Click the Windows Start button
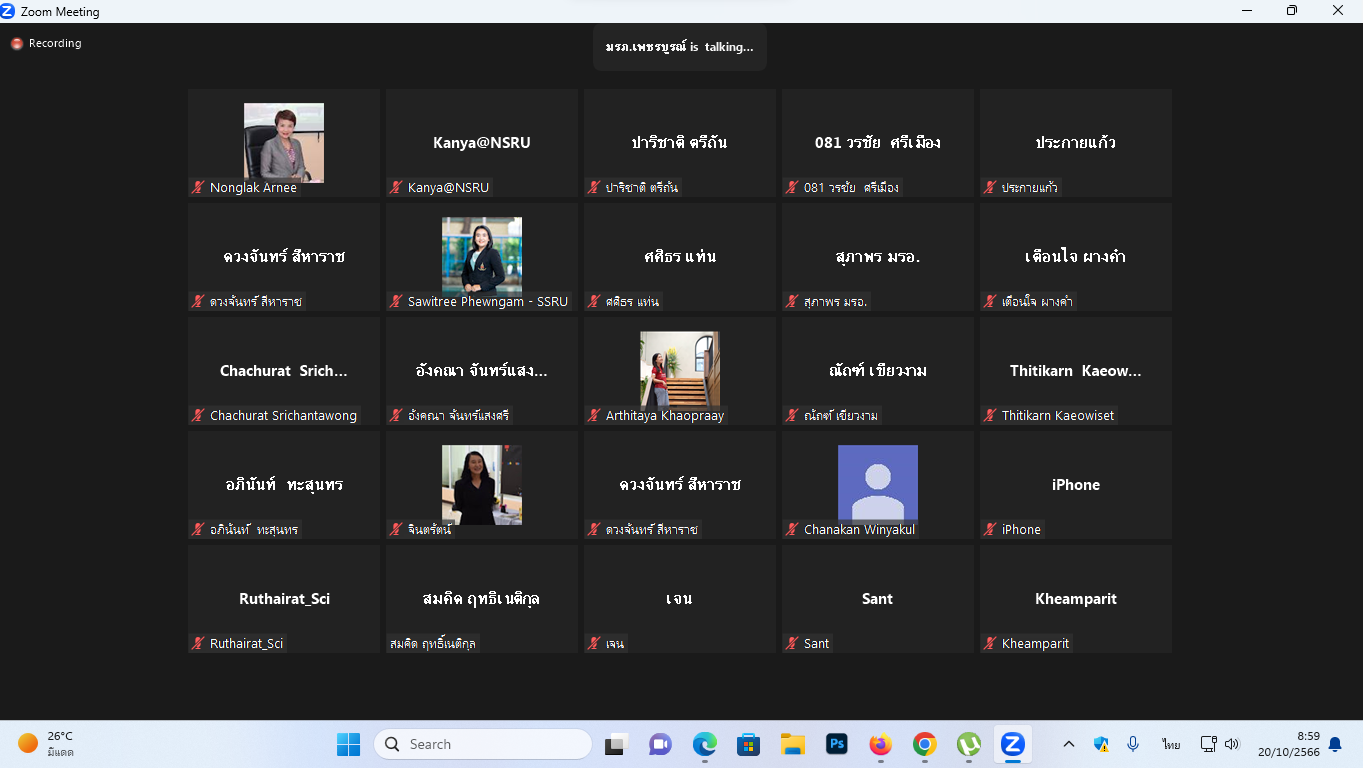Screen dimensions: 1363x768 pyautogui.click(x=348, y=744)
